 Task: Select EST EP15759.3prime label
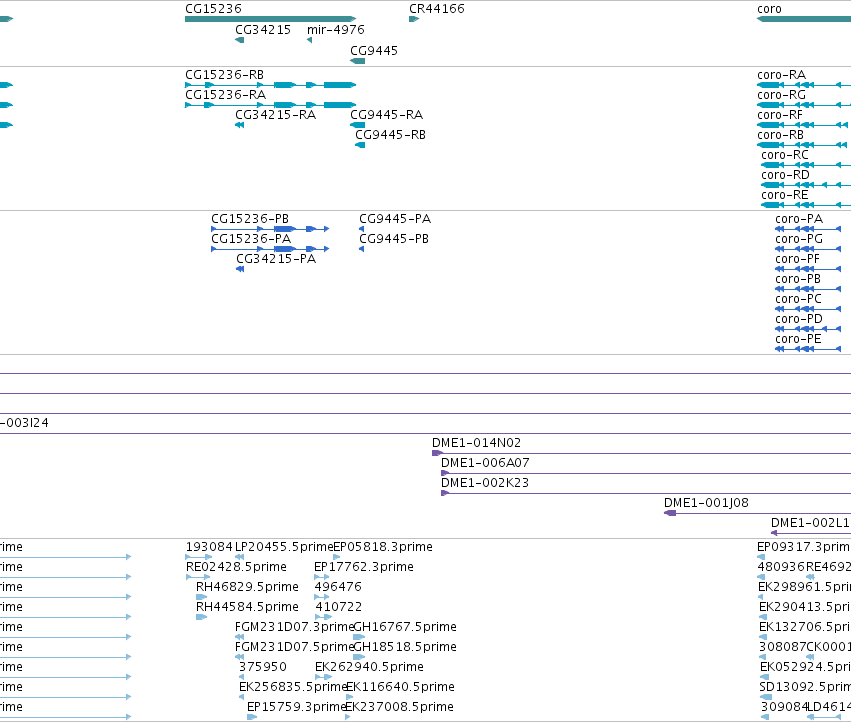(x=296, y=707)
